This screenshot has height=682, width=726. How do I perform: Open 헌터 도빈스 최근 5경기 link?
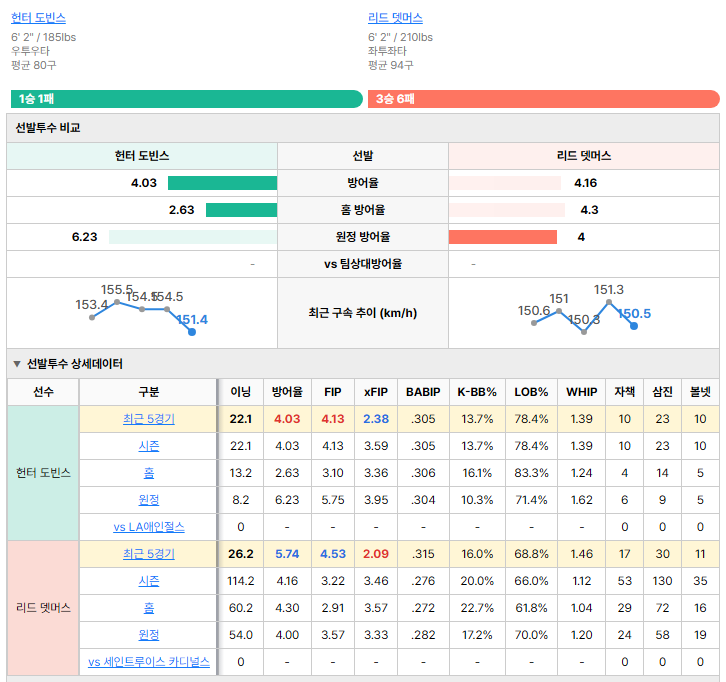click(x=149, y=419)
